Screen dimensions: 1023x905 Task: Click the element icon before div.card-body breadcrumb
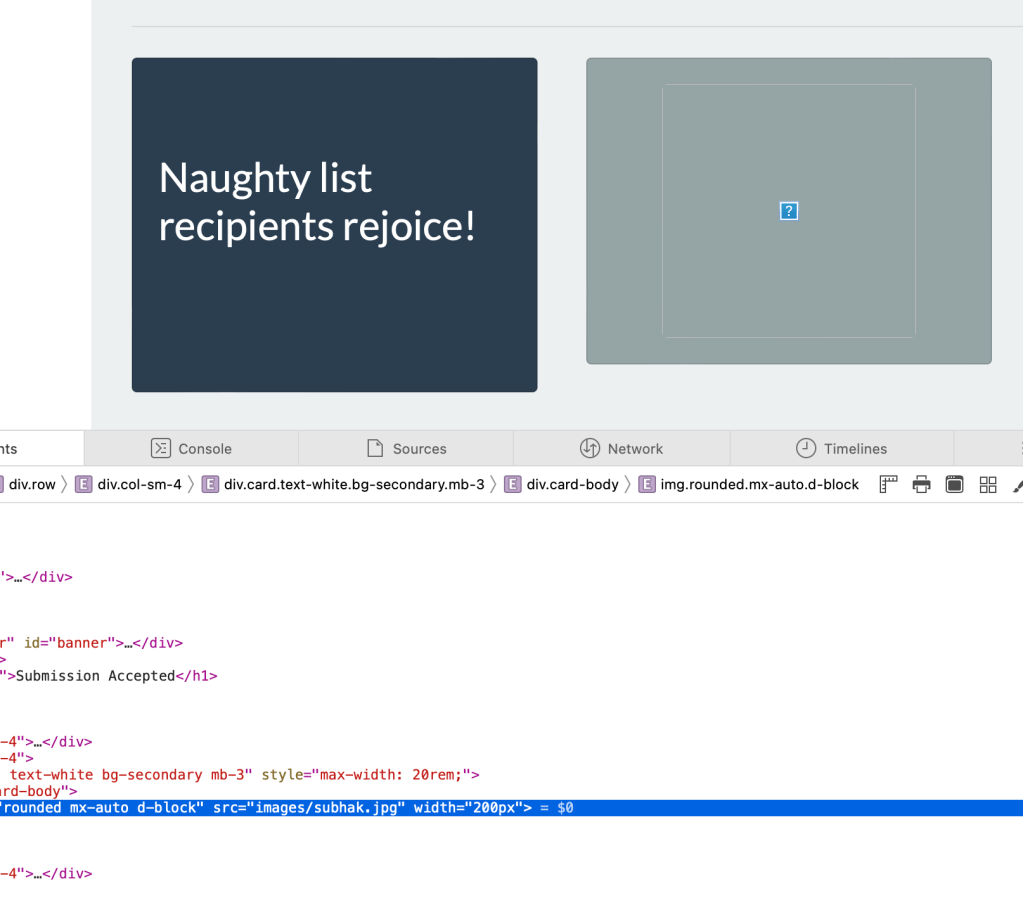point(513,485)
